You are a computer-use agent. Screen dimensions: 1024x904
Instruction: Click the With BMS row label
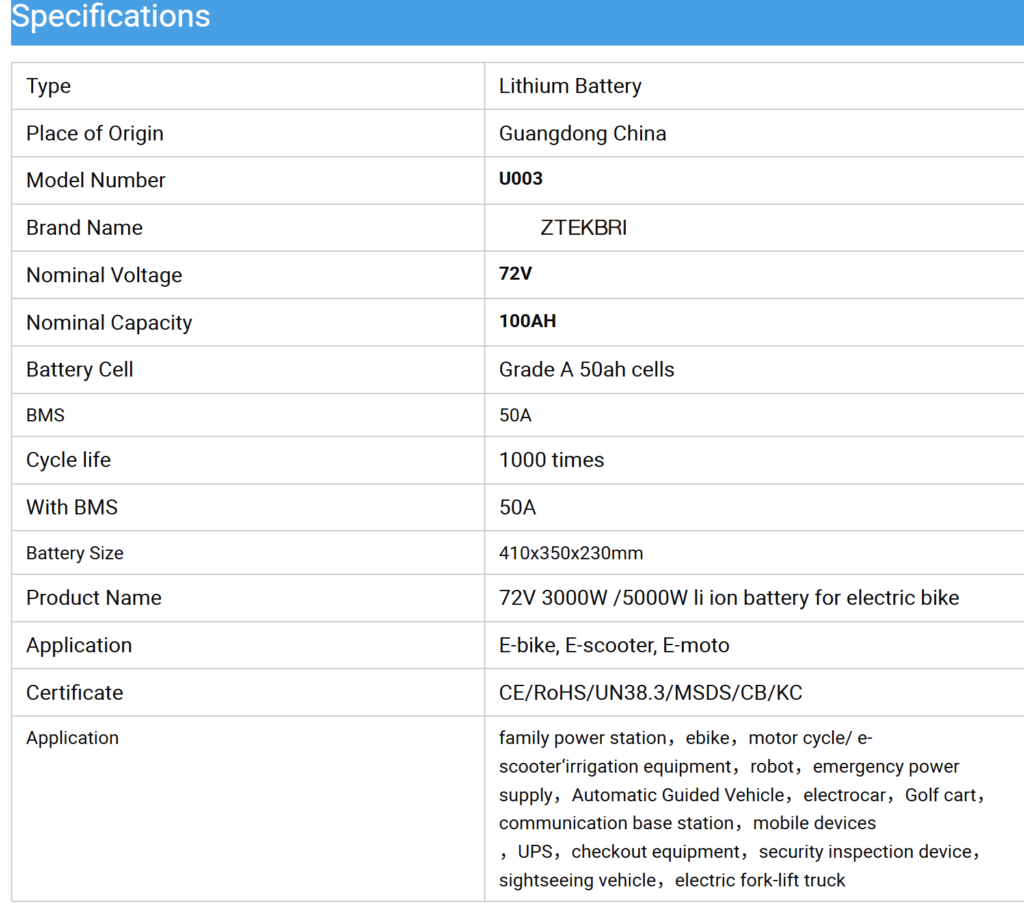point(72,507)
